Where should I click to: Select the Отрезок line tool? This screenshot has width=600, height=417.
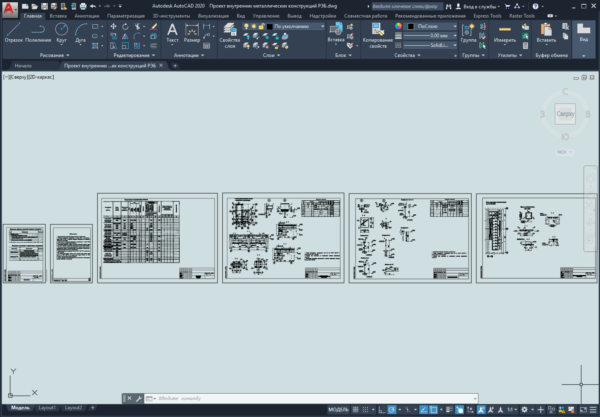[x=13, y=33]
